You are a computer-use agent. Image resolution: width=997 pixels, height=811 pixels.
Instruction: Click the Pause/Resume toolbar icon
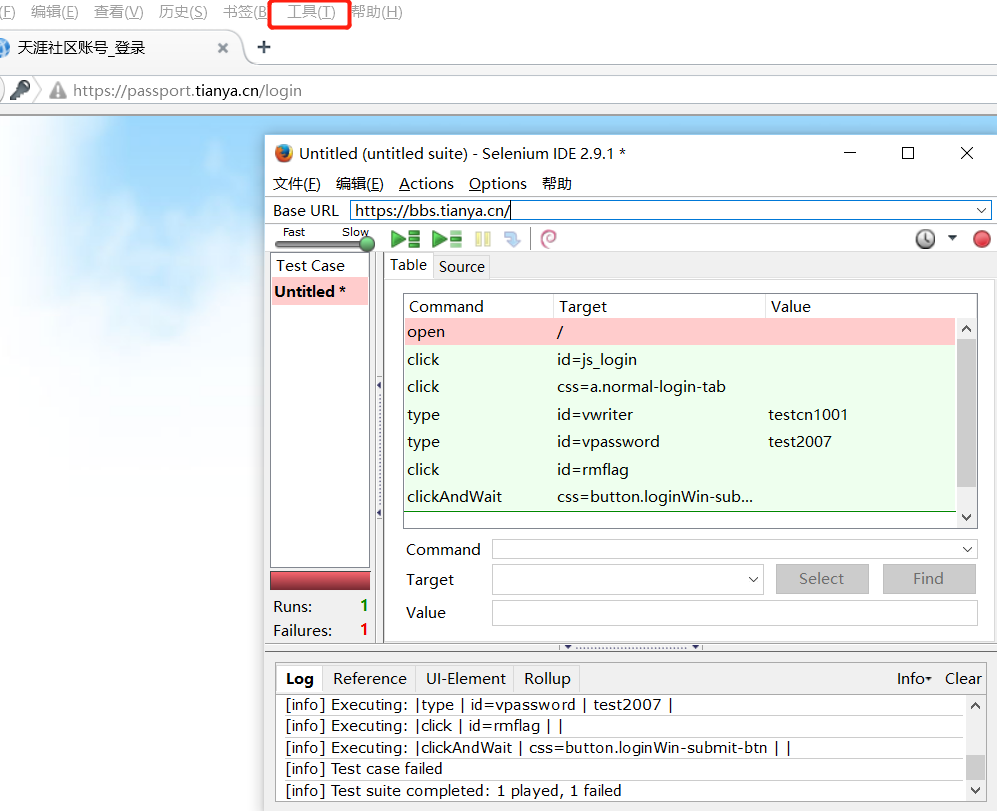pos(483,239)
